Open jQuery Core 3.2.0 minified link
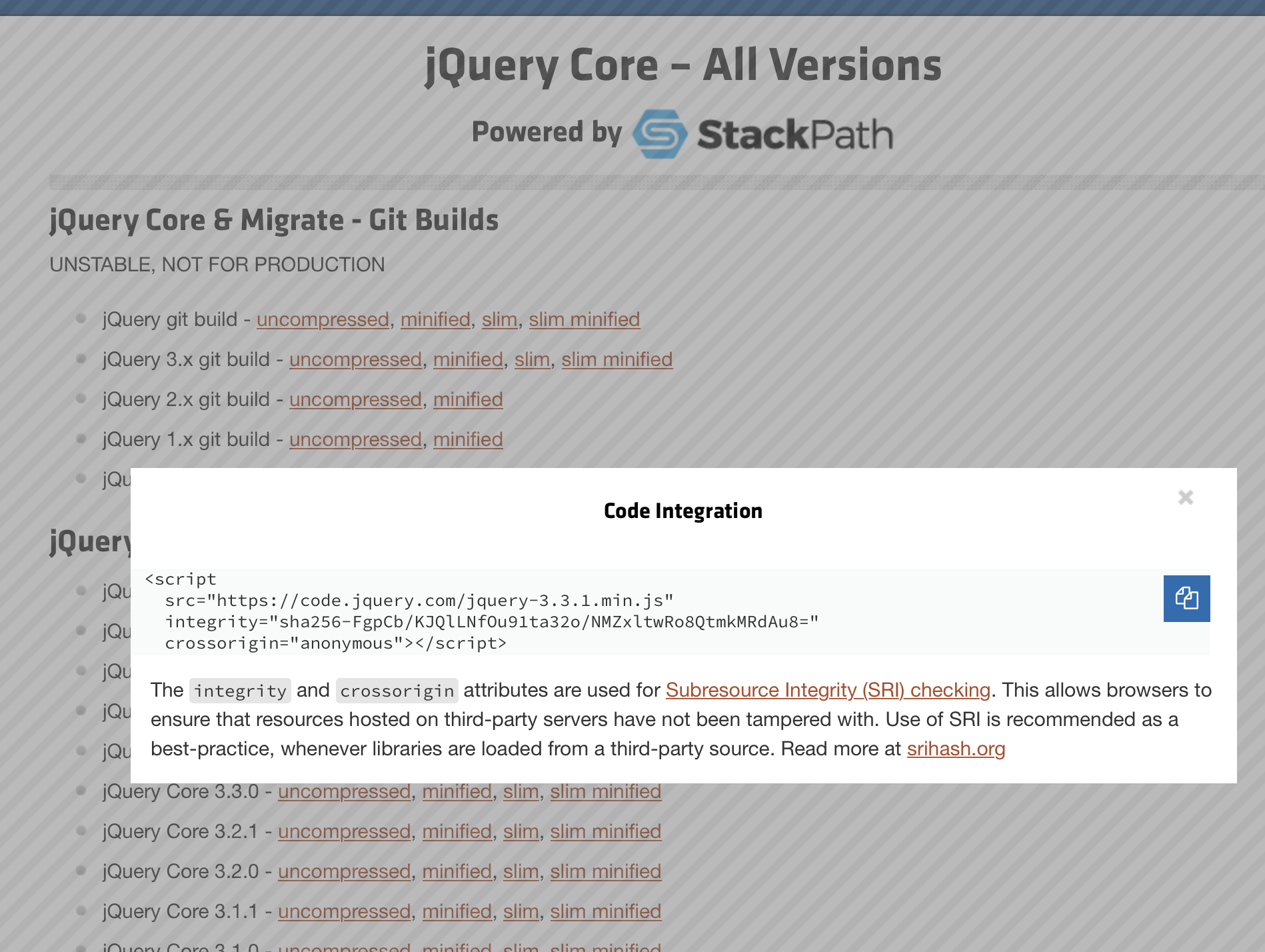 click(x=457, y=871)
